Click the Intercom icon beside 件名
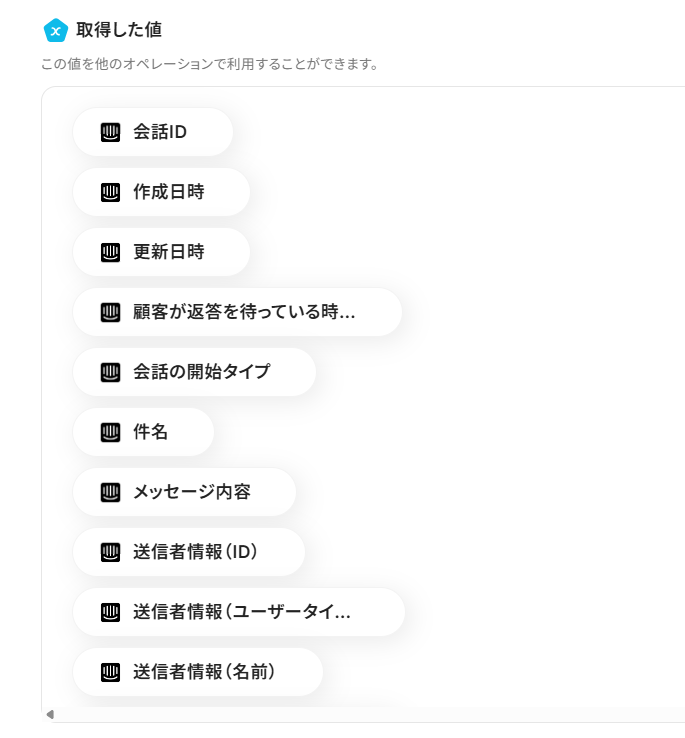 click(110, 432)
